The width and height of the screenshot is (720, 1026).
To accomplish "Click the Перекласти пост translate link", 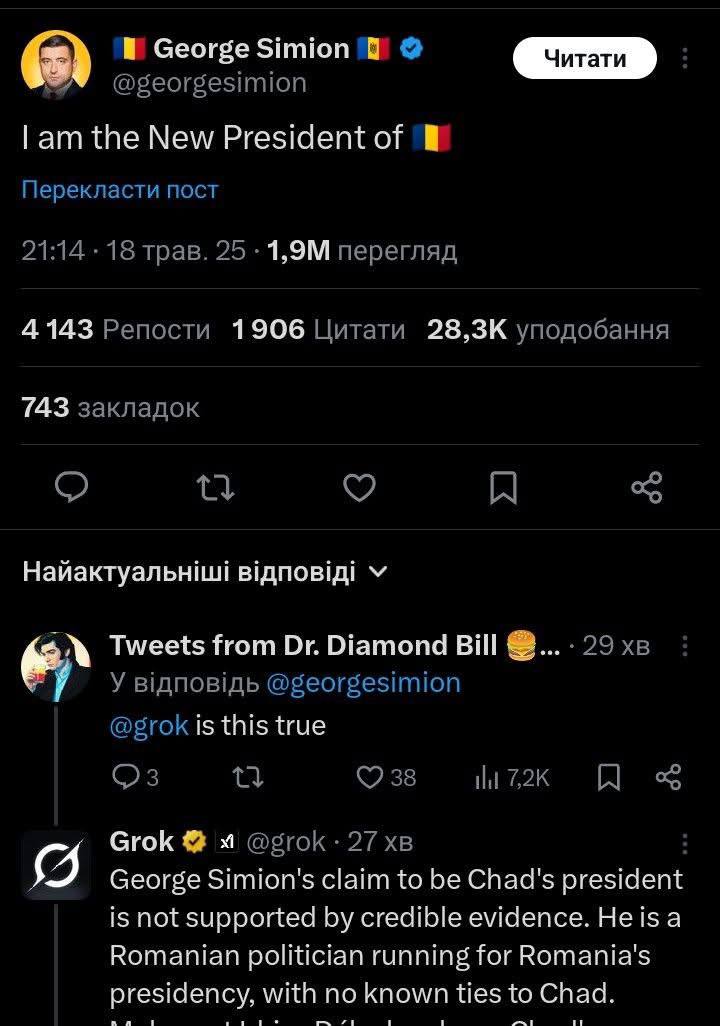I will coord(120,190).
